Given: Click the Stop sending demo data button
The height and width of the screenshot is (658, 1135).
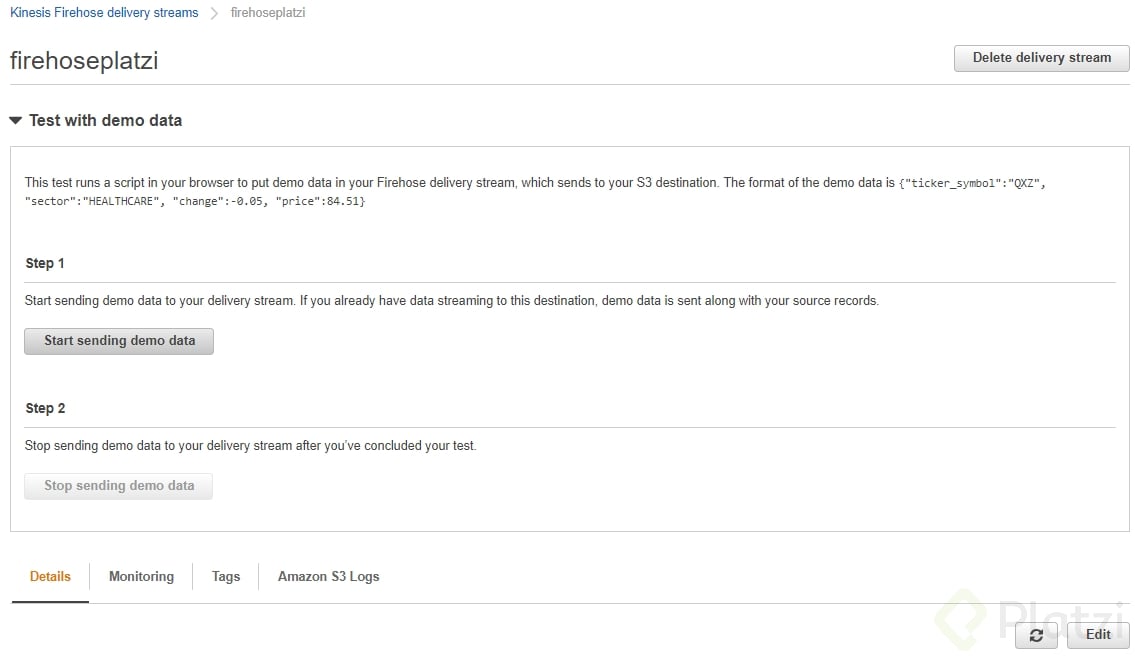Looking at the screenshot, I should pos(119,486).
